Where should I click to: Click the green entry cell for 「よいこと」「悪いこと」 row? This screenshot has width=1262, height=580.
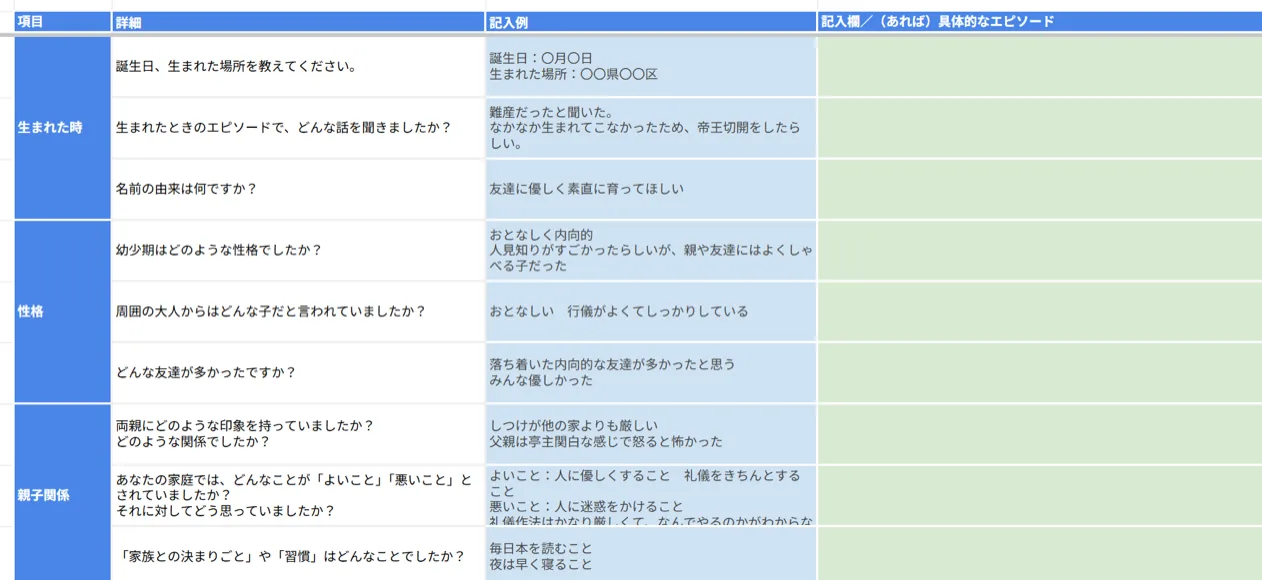pos(1040,496)
